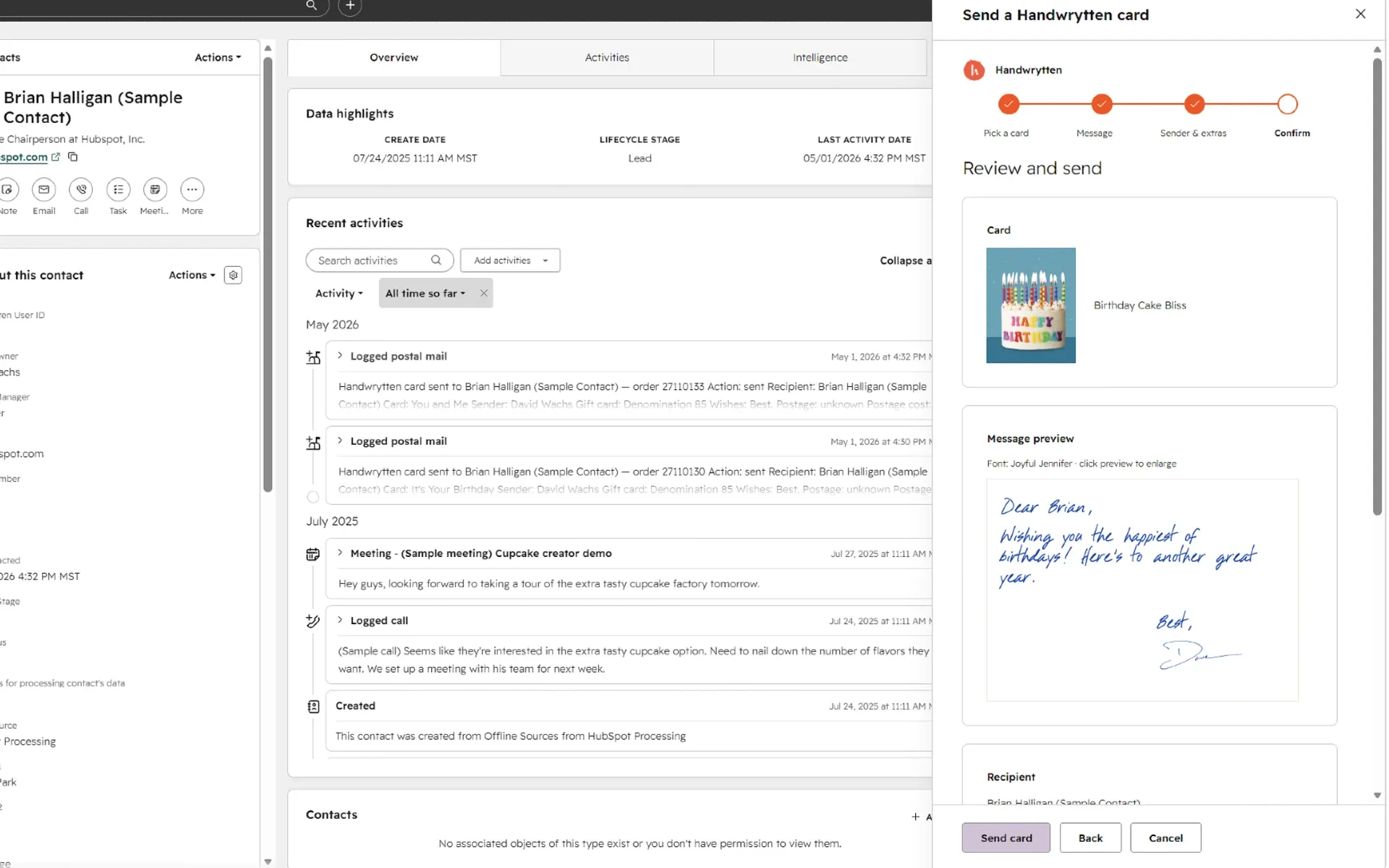Click the Created contact timeline icon
Screen dimensions: 1389x868
(x=313, y=707)
